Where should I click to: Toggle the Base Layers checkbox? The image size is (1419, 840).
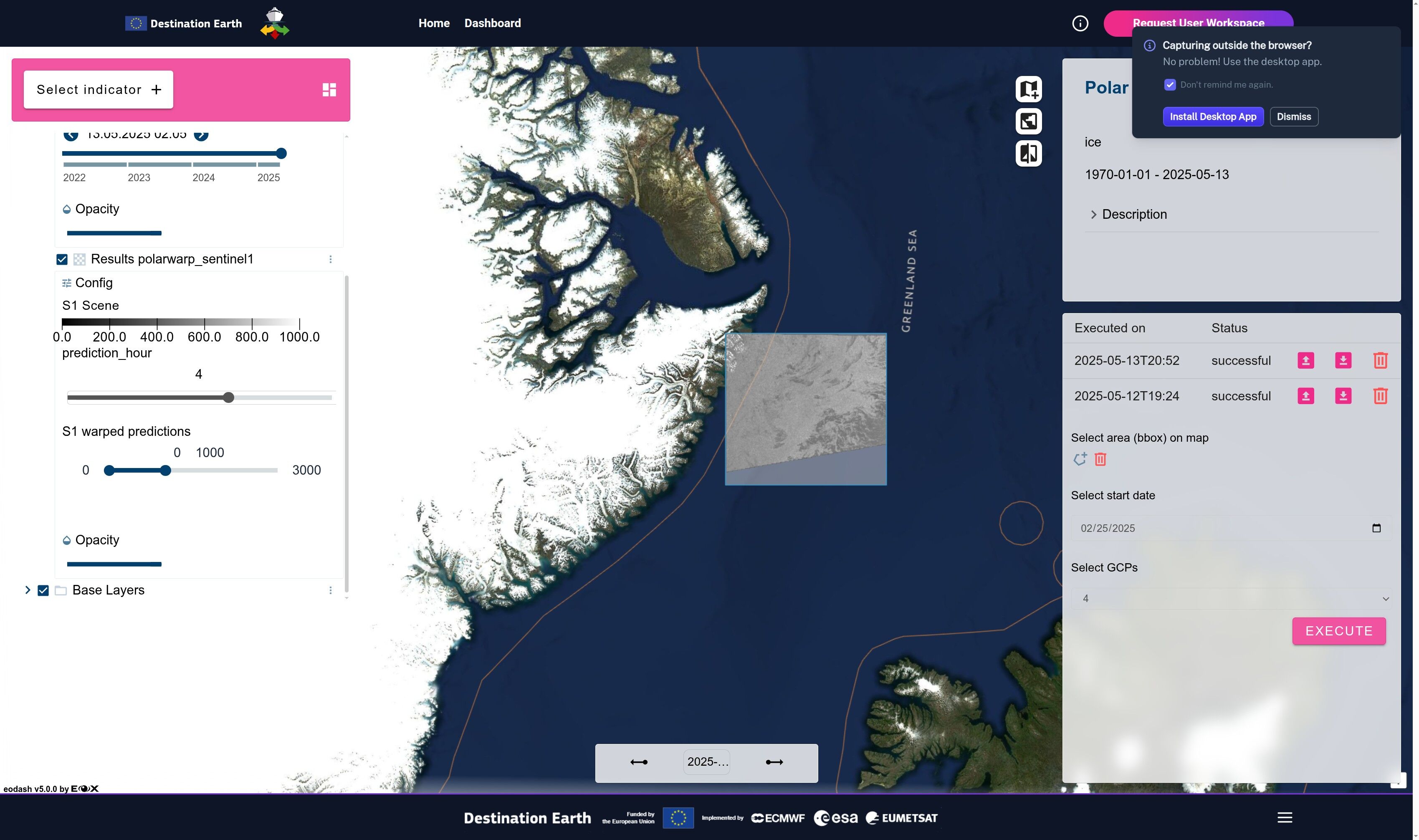[x=43, y=590]
